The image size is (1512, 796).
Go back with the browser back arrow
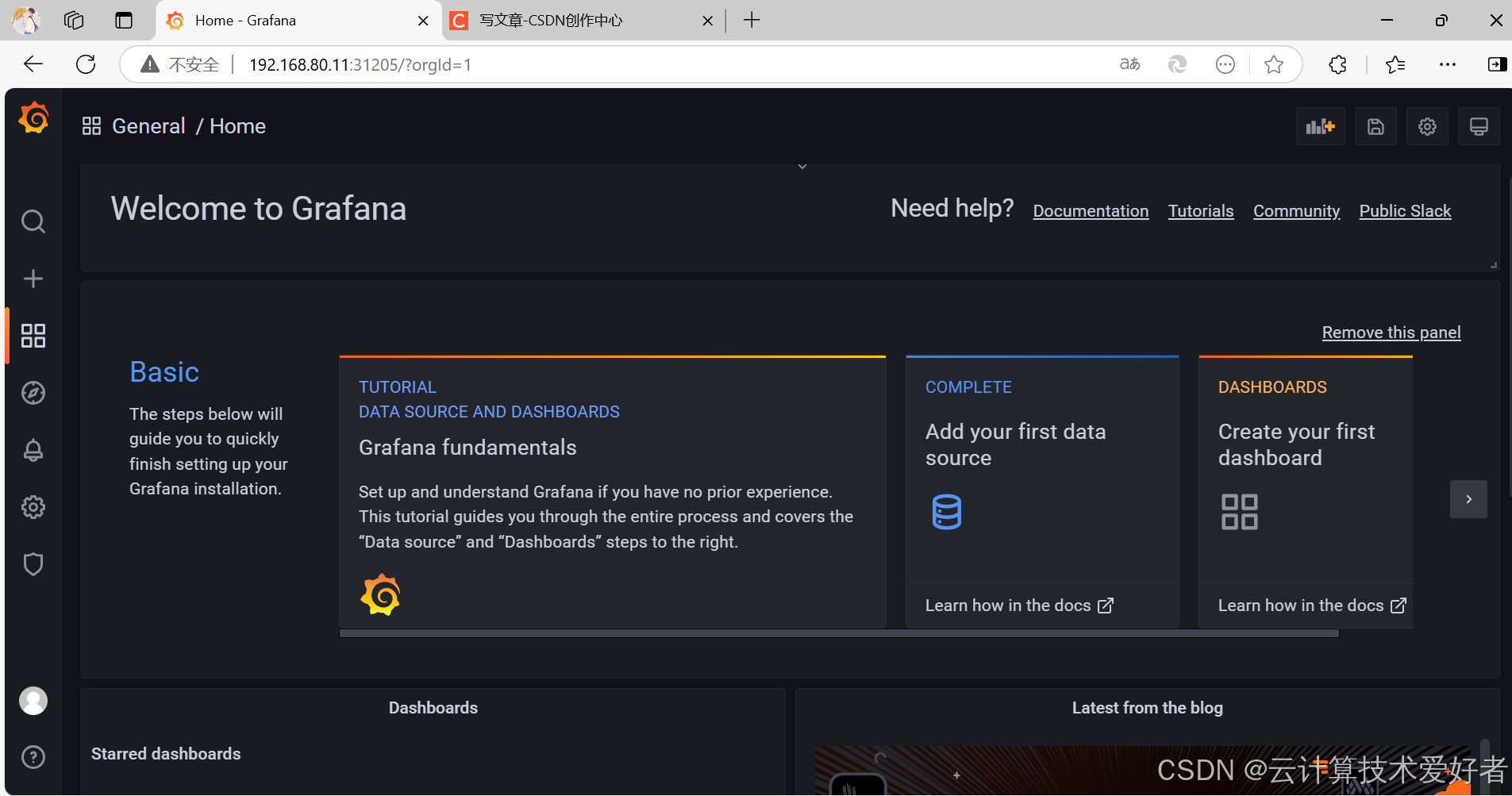pyautogui.click(x=33, y=64)
